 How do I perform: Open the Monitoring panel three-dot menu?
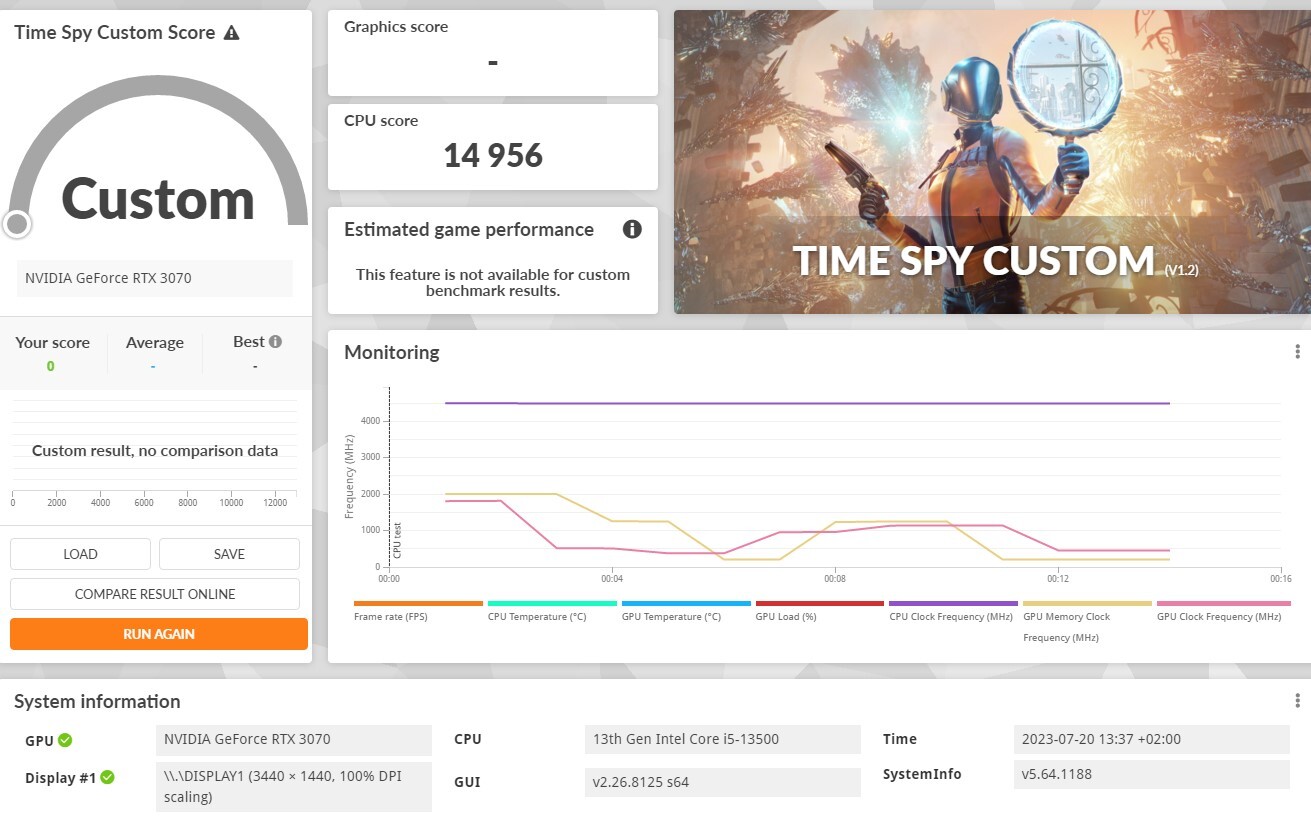click(1297, 352)
